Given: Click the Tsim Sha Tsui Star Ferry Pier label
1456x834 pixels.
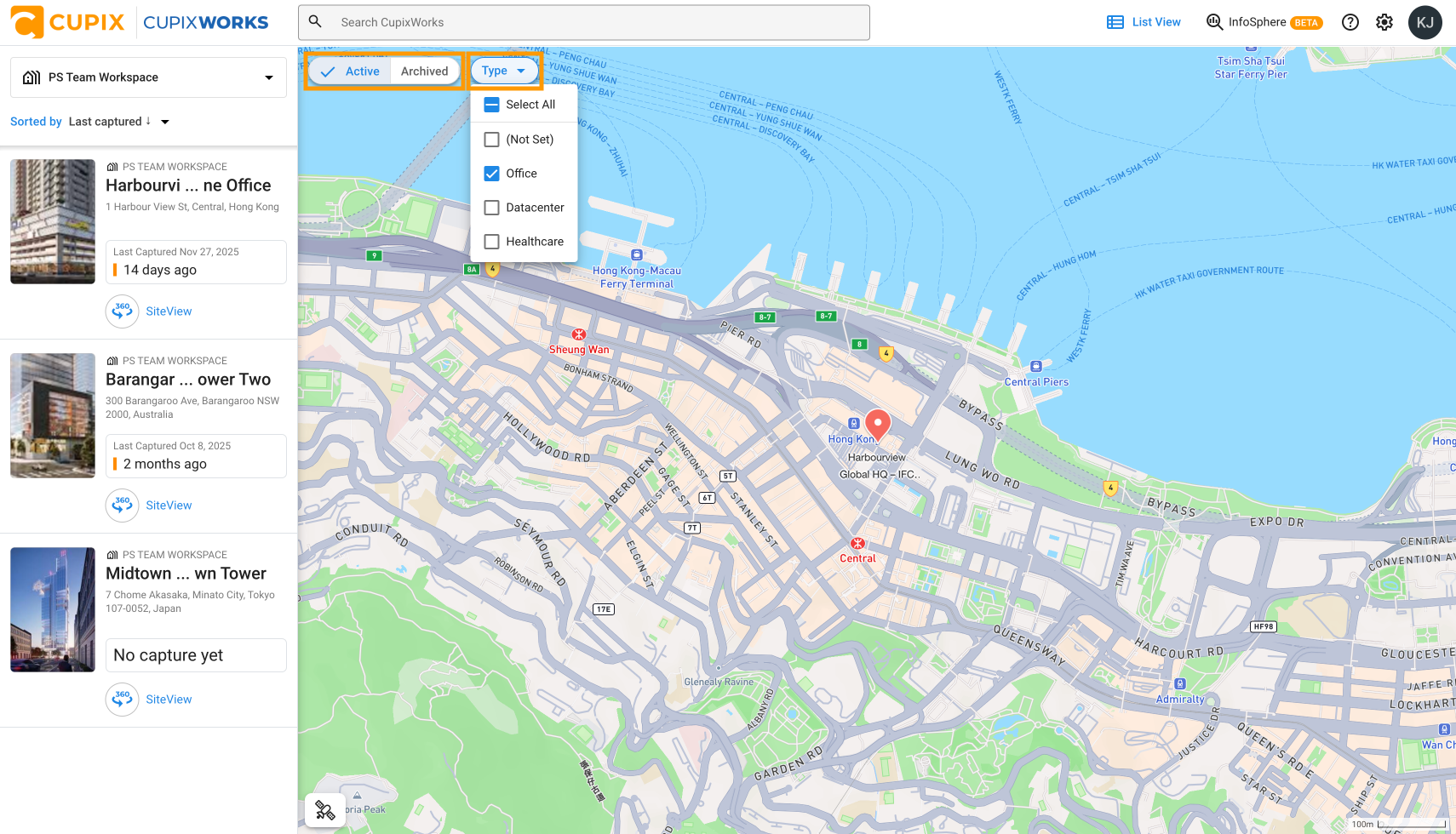Looking at the screenshot, I should pos(1251,67).
